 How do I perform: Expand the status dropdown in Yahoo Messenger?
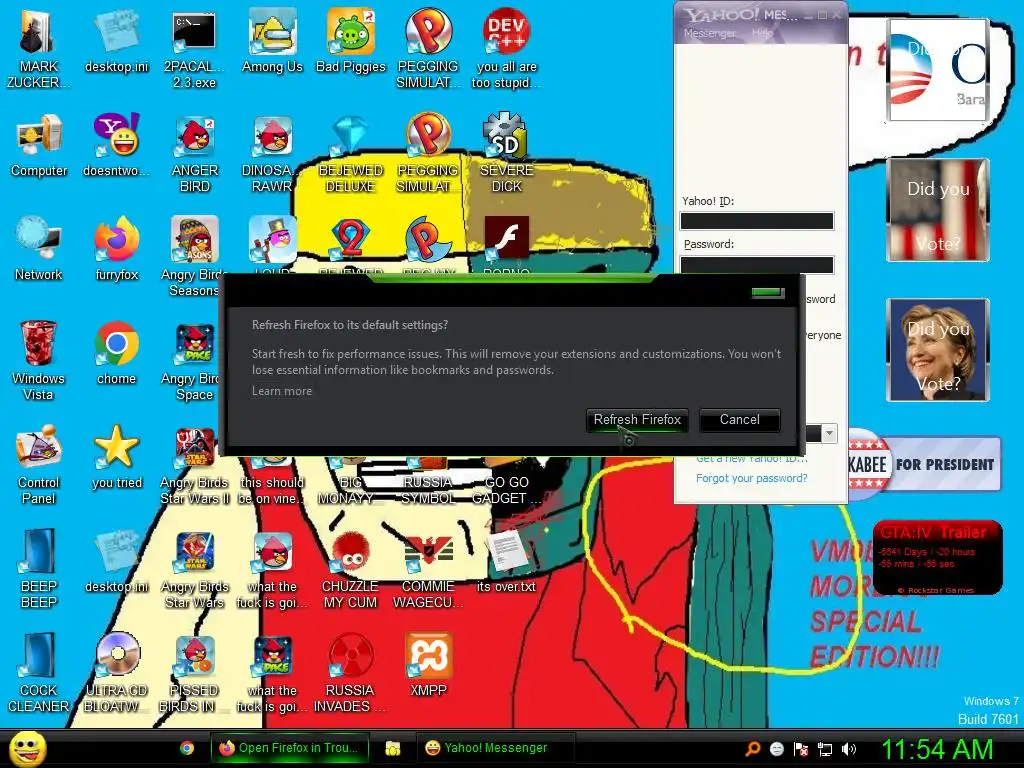point(829,433)
